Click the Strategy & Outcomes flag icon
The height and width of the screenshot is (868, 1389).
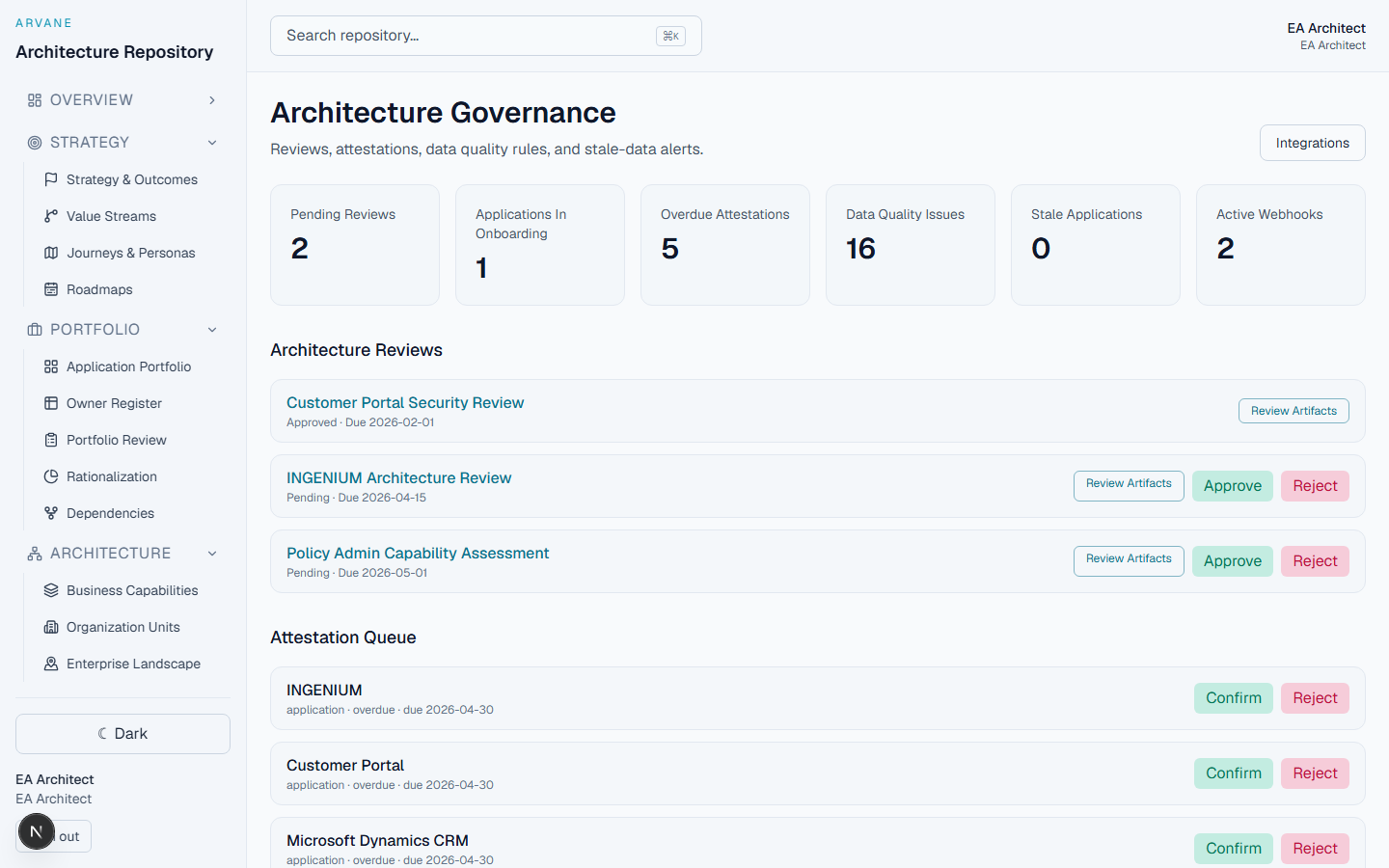pyautogui.click(x=51, y=179)
